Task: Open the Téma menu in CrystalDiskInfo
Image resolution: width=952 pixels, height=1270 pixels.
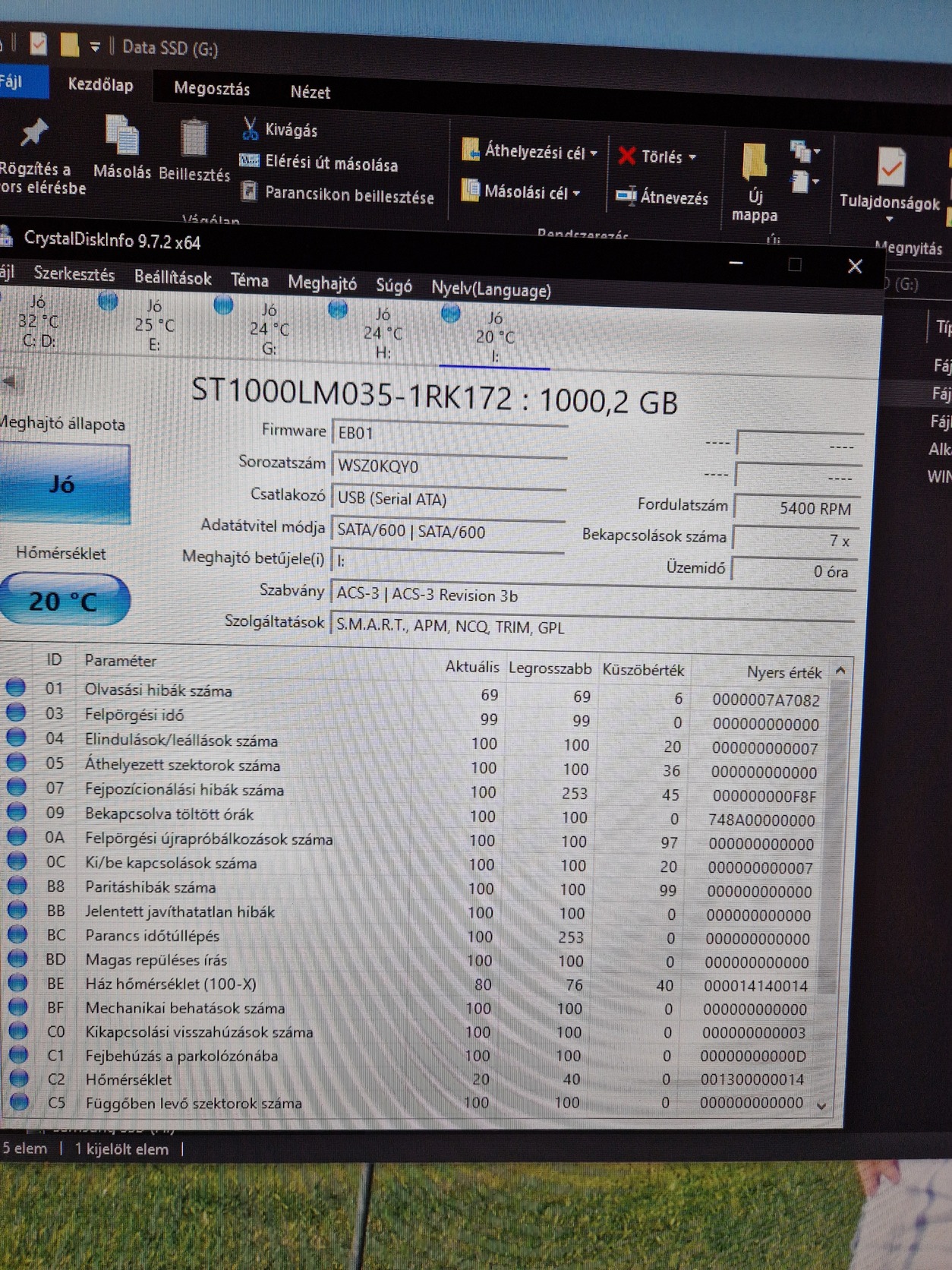Action: [250, 280]
